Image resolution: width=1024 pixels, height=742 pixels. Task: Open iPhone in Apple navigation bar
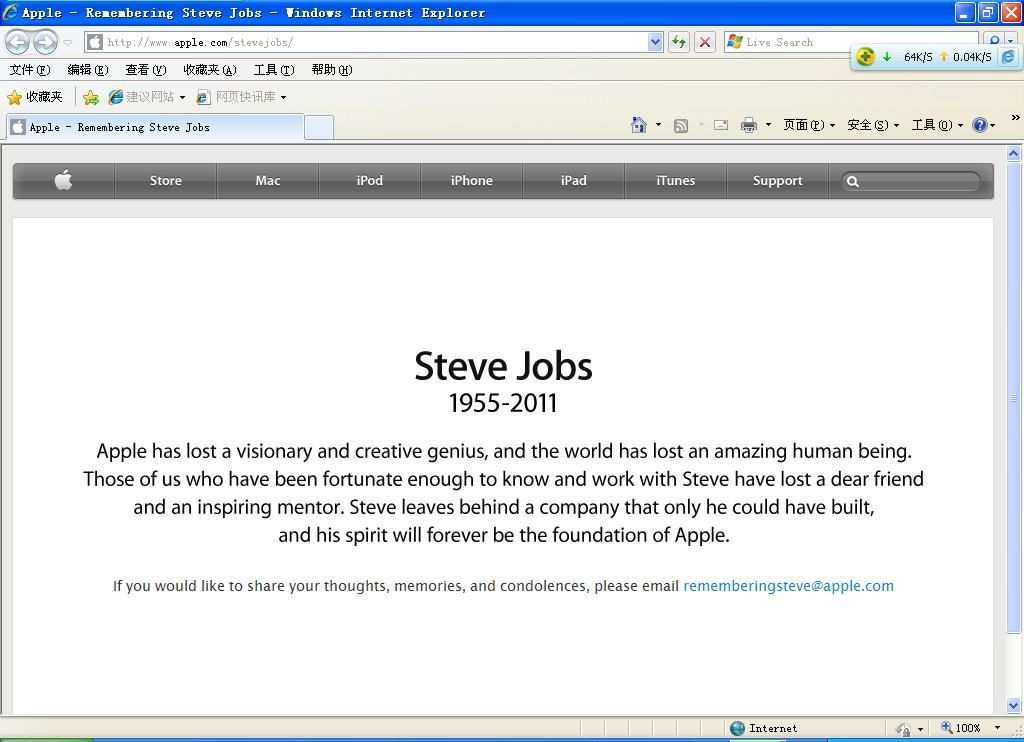click(x=472, y=180)
